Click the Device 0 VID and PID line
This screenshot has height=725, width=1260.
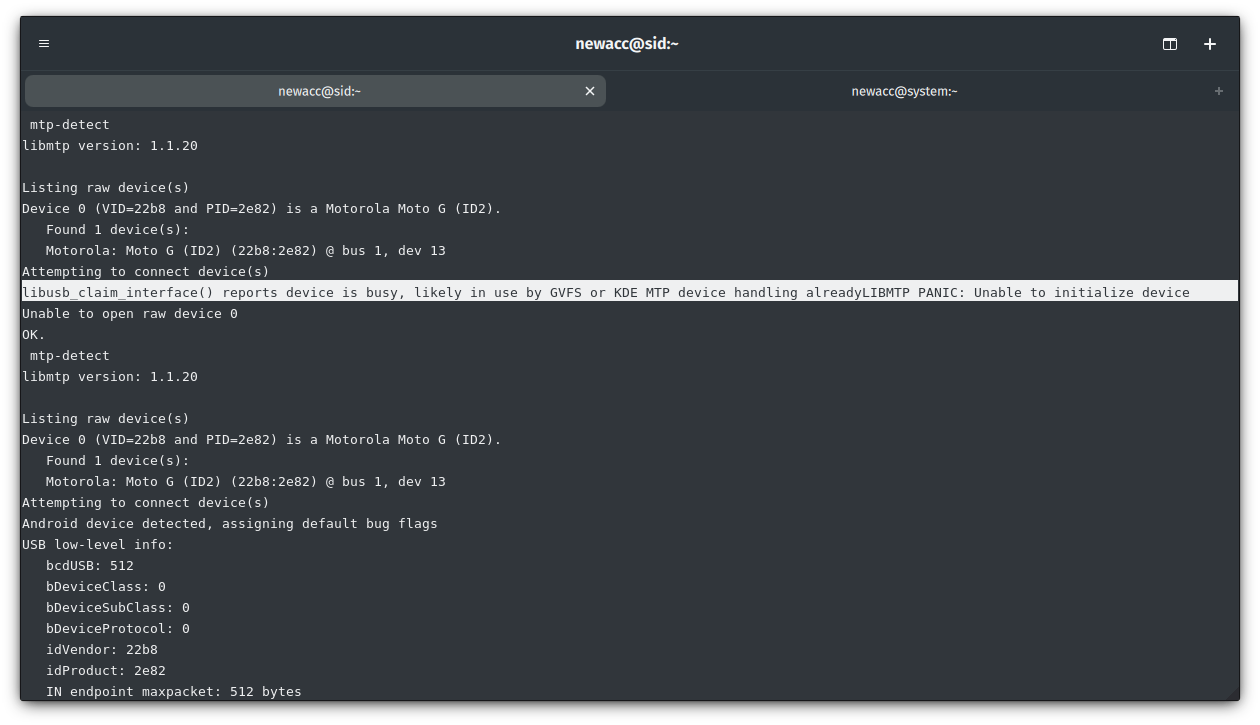pyautogui.click(x=260, y=208)
